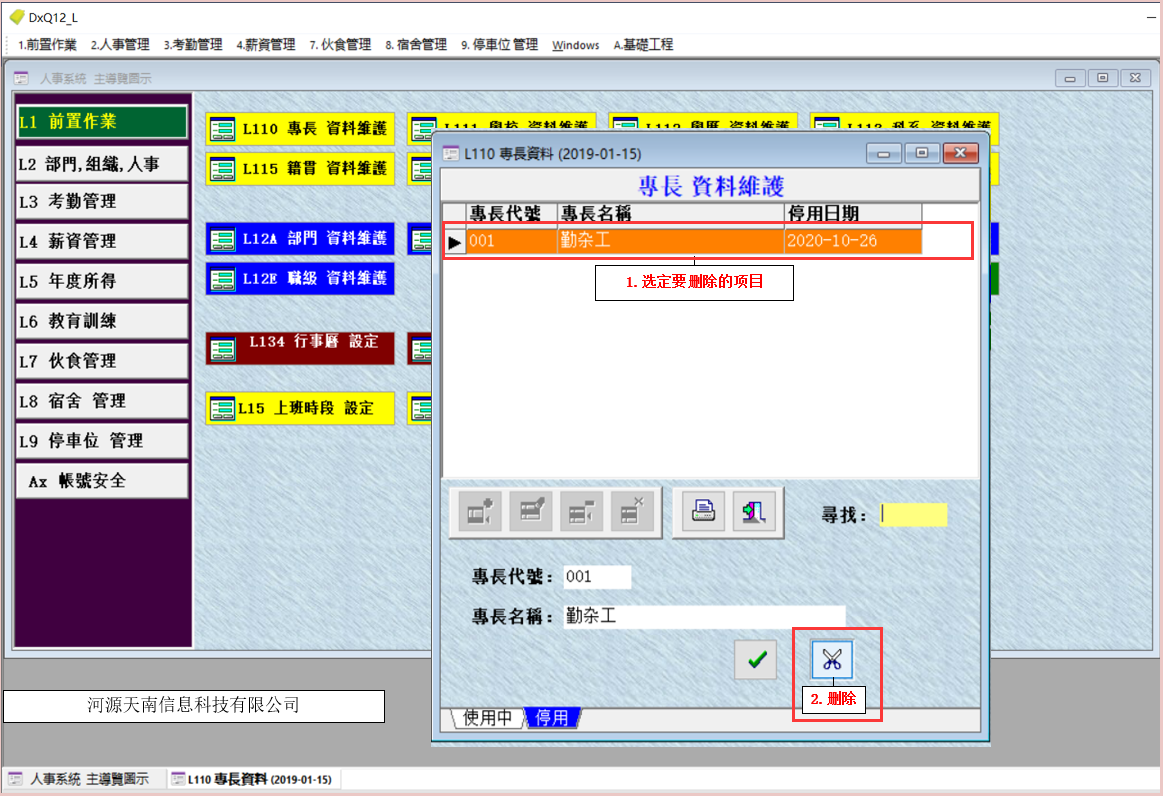Click the scissors delete button
This screenshot has width=1163, height=796.
click(832, 660)
